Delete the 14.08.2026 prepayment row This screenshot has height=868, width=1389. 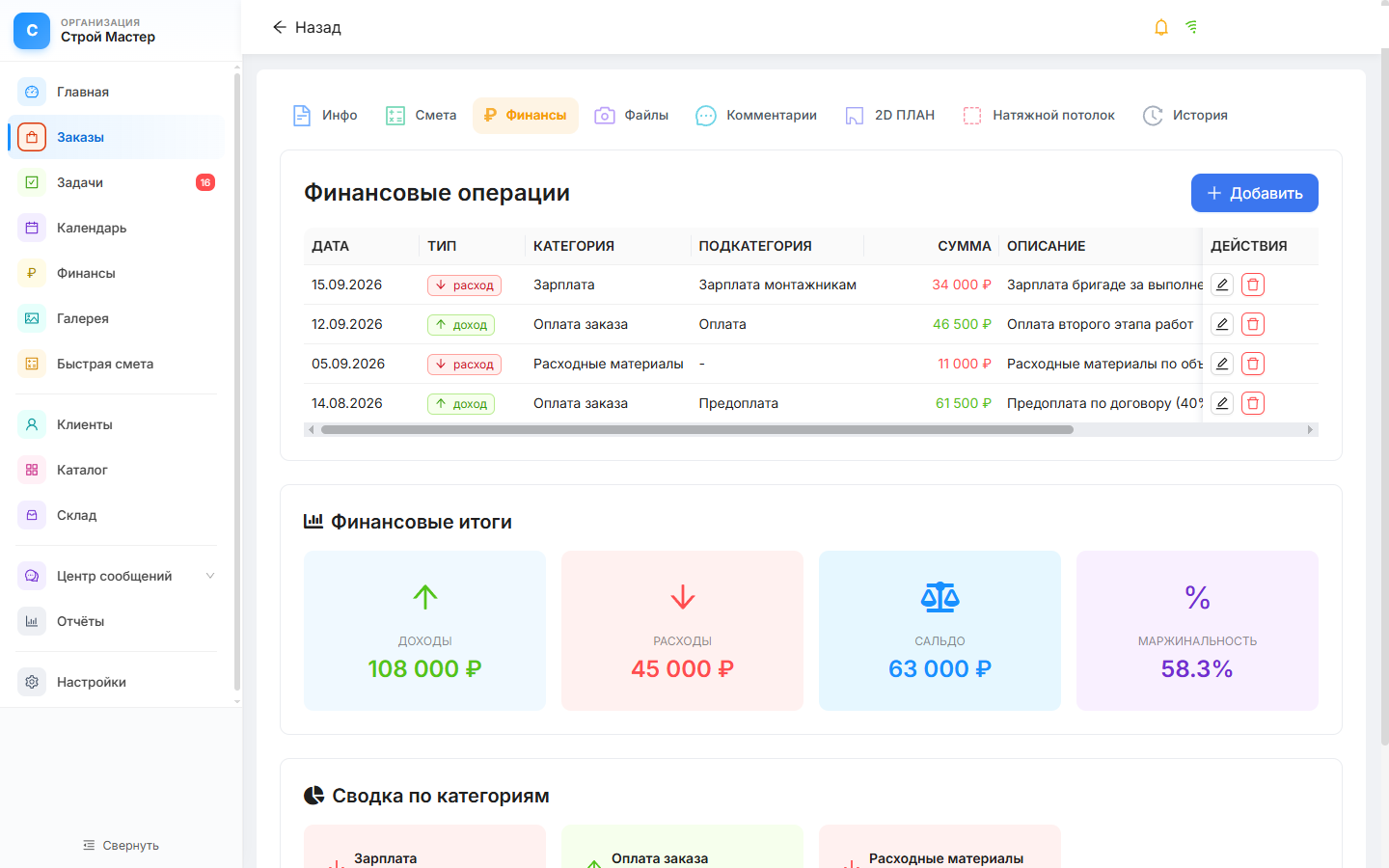1253,403
